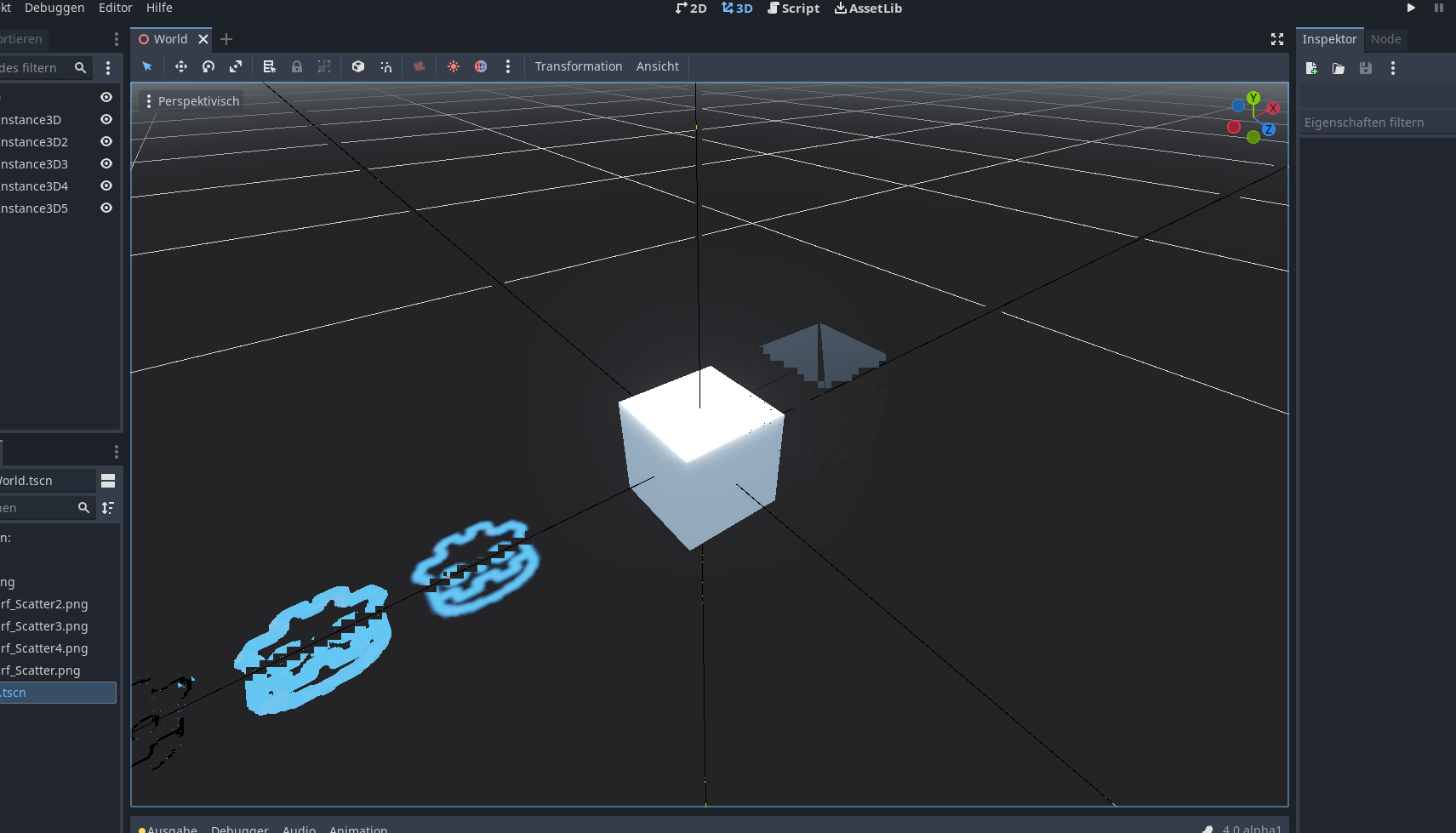Open the AssetLib screen
1456x833 pixels.
868,8
